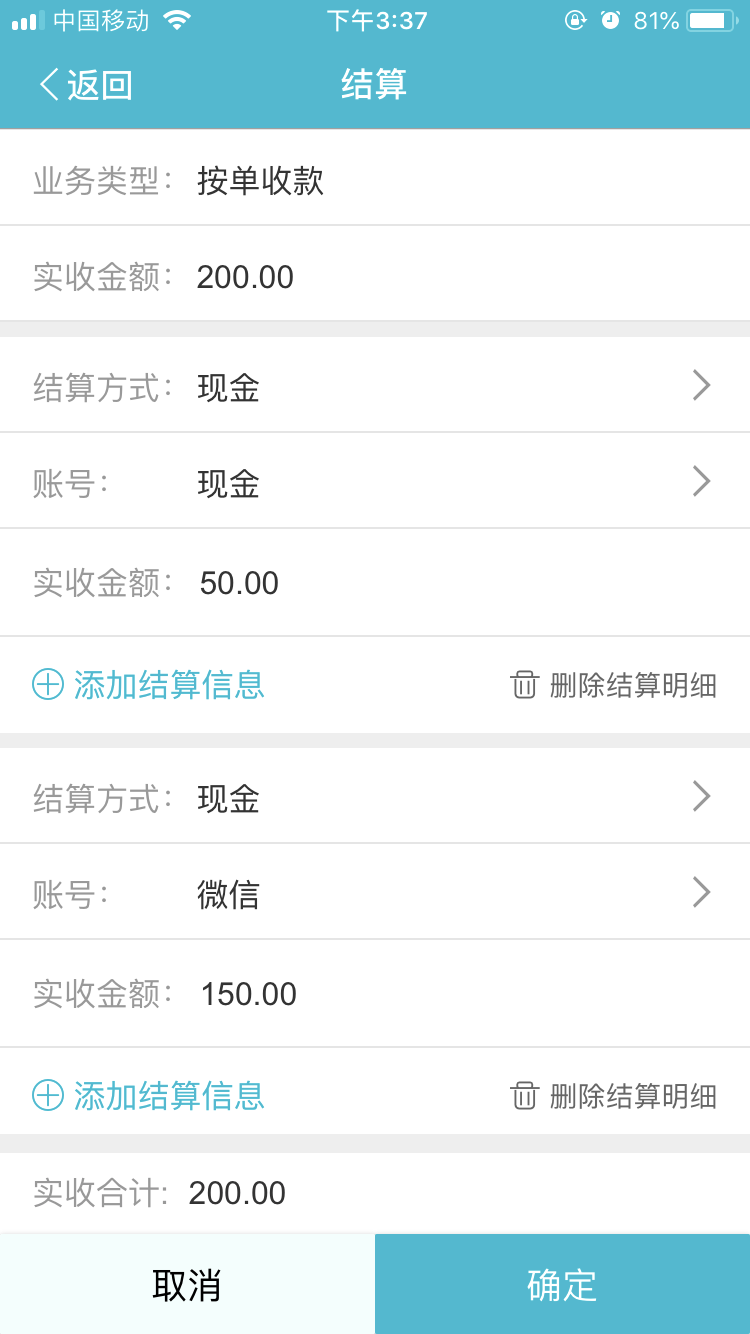
Task: Tap the battery icon in status bar
Action: (715, 21)
